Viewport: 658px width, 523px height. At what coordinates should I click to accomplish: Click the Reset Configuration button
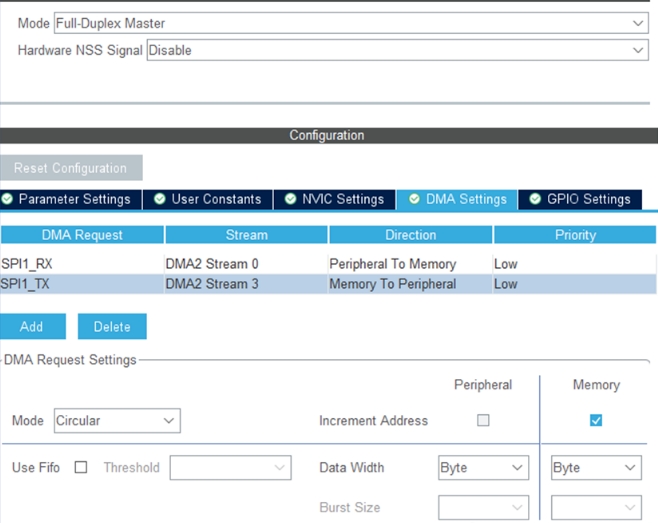71,168
